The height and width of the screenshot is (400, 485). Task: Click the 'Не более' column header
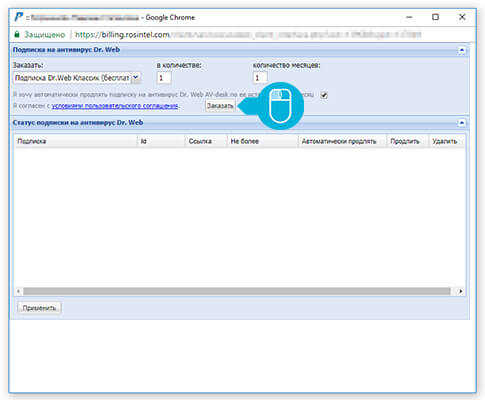tap(262, 141)
